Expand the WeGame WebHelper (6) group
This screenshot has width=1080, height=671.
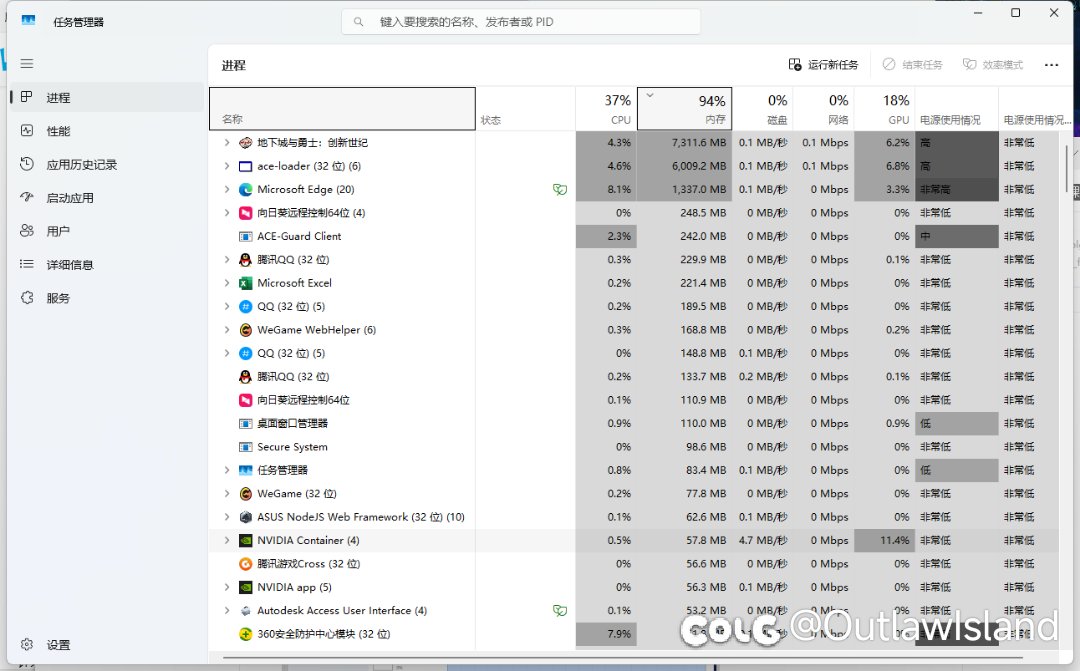[x=227, y=330]
